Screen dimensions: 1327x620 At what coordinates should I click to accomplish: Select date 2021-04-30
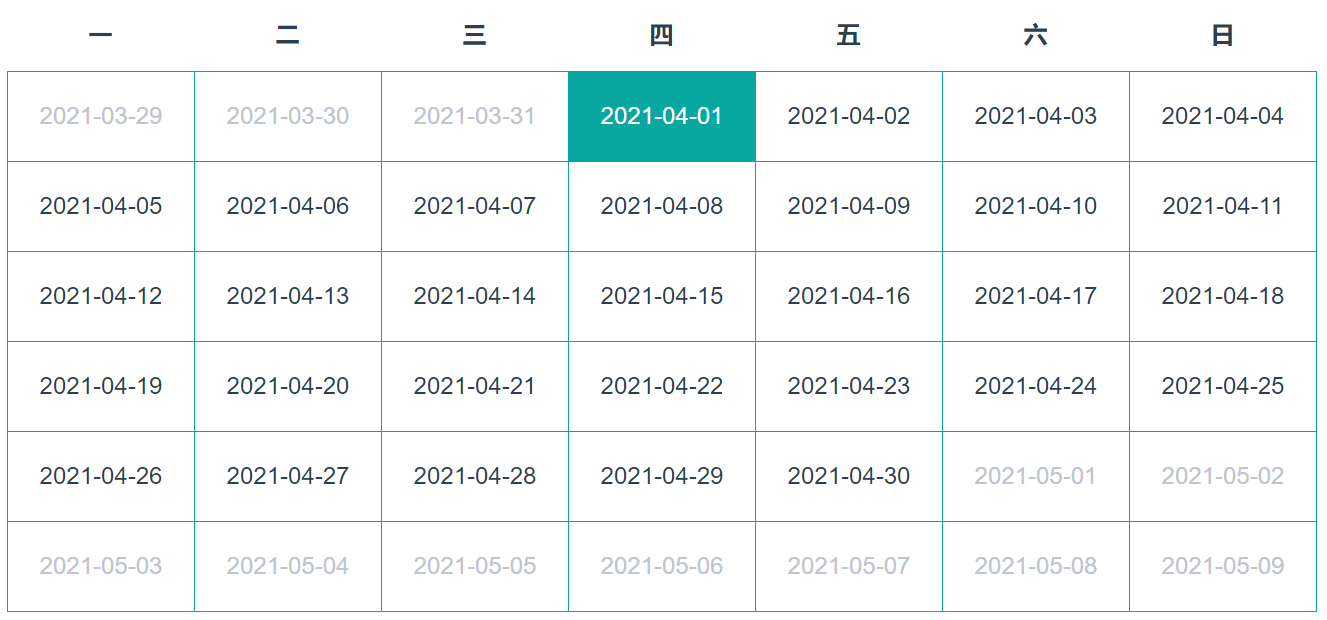(849, 476)
